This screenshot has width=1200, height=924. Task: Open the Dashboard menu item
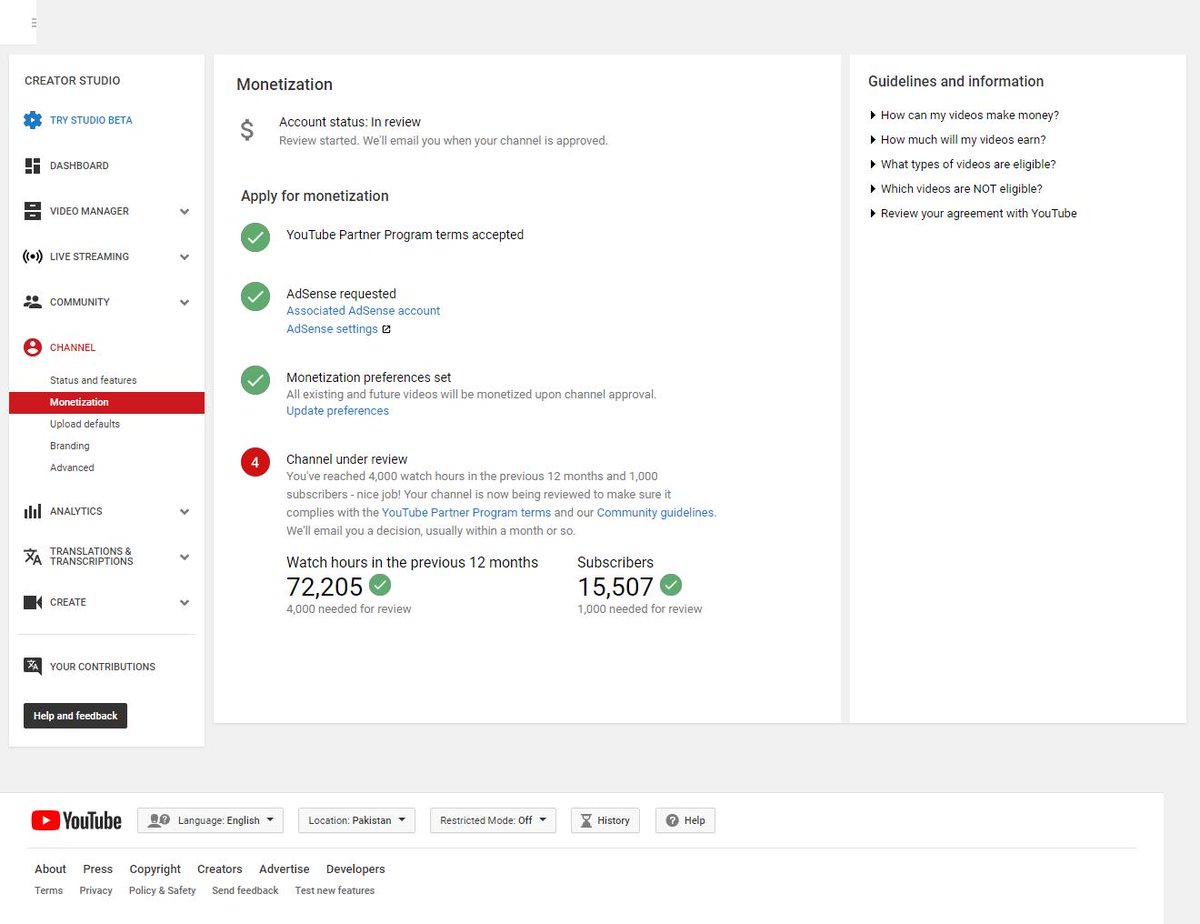pos(79,166)
